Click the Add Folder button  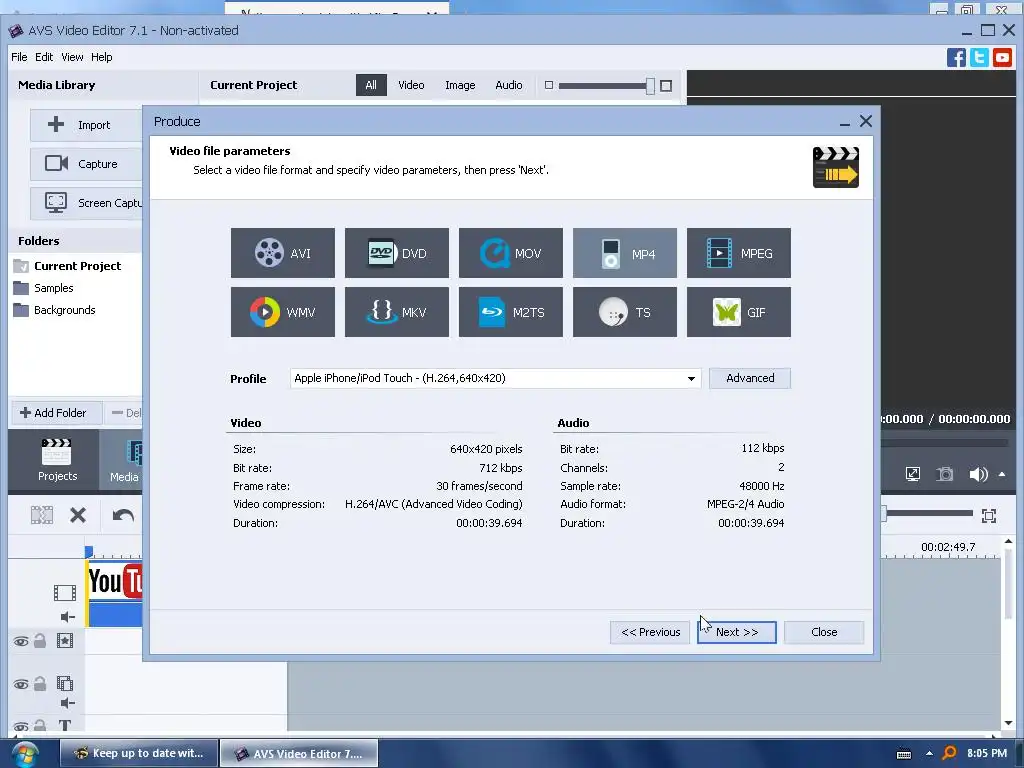57,413
